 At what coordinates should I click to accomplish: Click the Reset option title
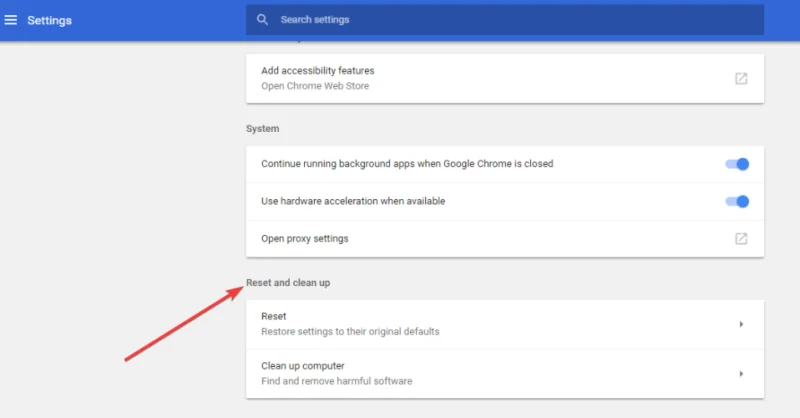pyautogui.click(x=273, y=316)
